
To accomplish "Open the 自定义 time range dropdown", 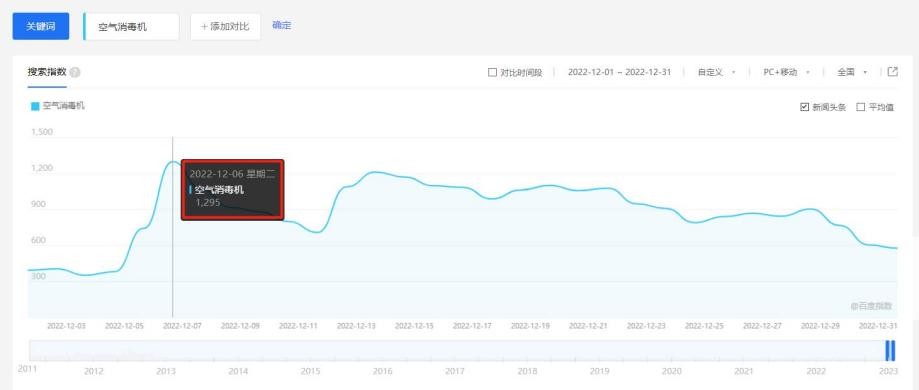I will click(716, 72).
